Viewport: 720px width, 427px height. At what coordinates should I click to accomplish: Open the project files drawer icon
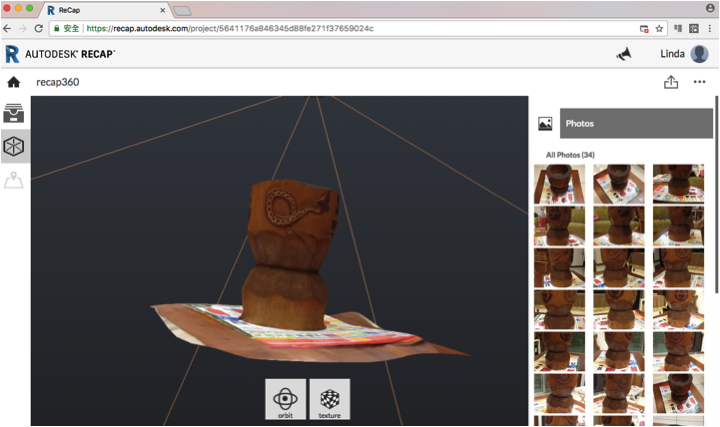(14, 113)
